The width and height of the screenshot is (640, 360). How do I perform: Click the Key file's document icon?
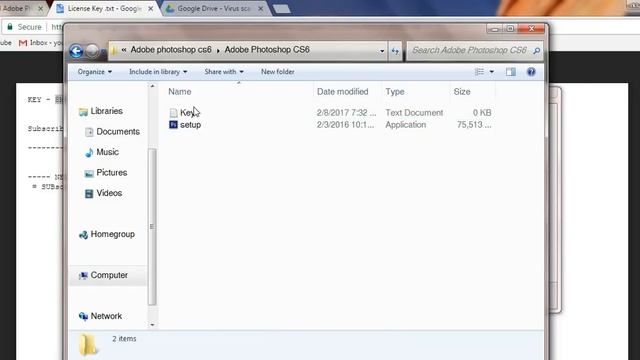173,113
